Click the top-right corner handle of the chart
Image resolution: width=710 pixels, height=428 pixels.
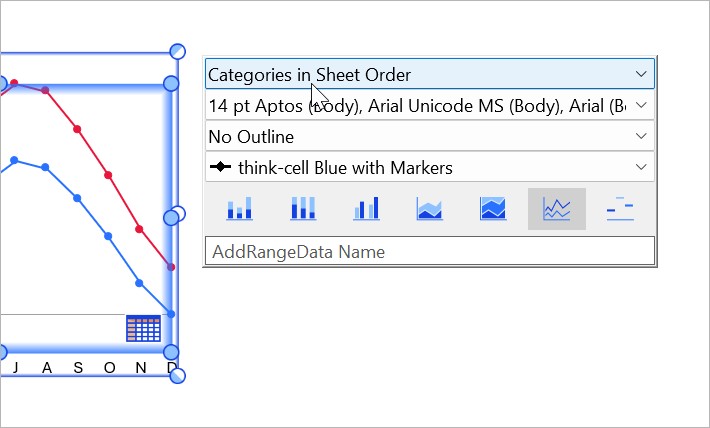[x=178, y=51]
